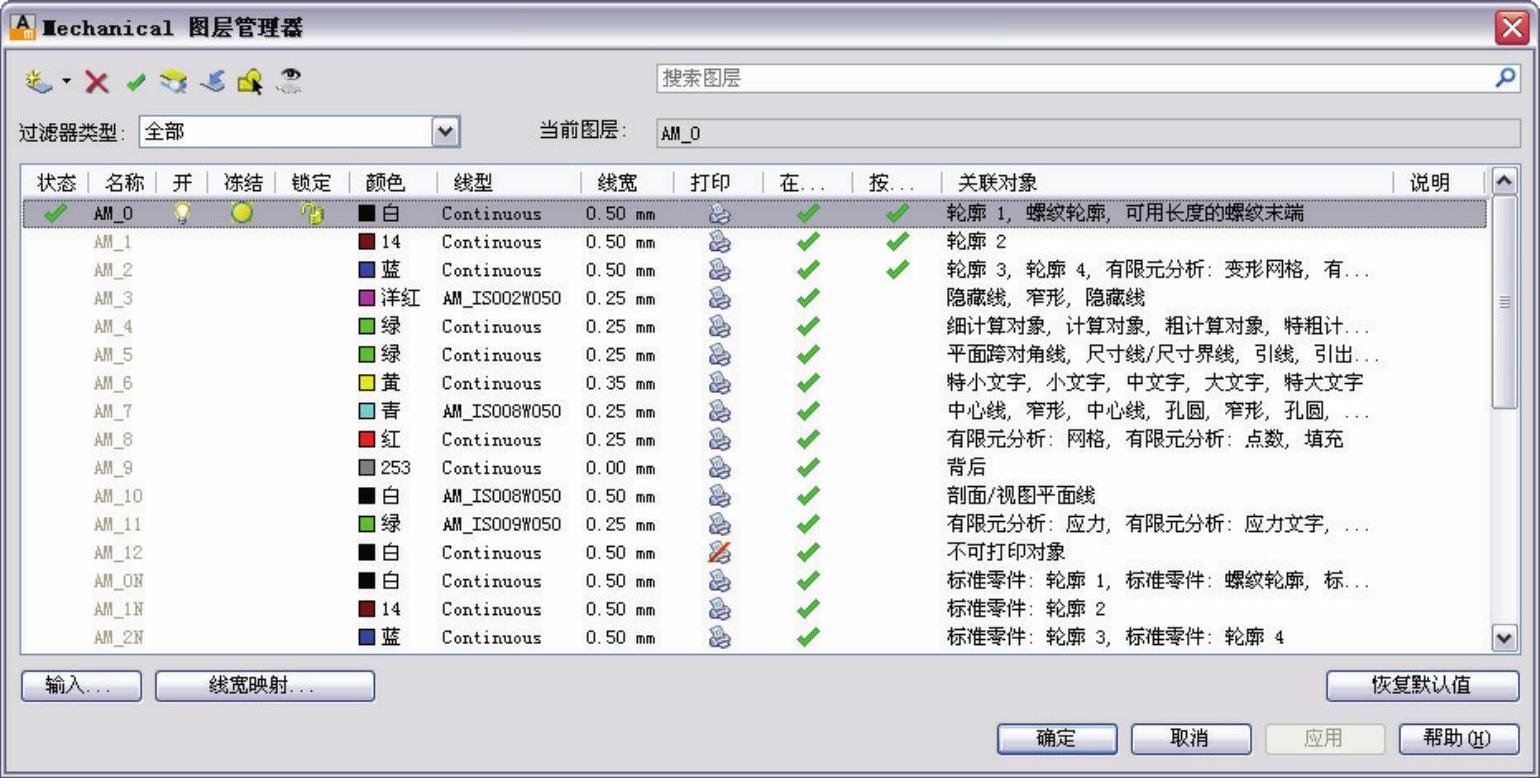Screen dimensions: 1540x778
Task: Open linetype AM_ISO02W050 for AM_3
Action: click(x=501, y=298)
